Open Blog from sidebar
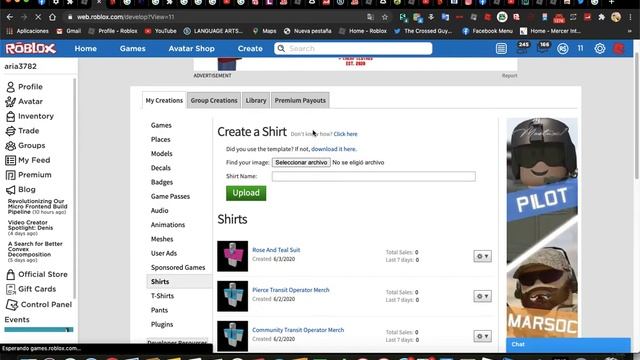The height and width of the screenshot is (360, 640). pos(21,189)
